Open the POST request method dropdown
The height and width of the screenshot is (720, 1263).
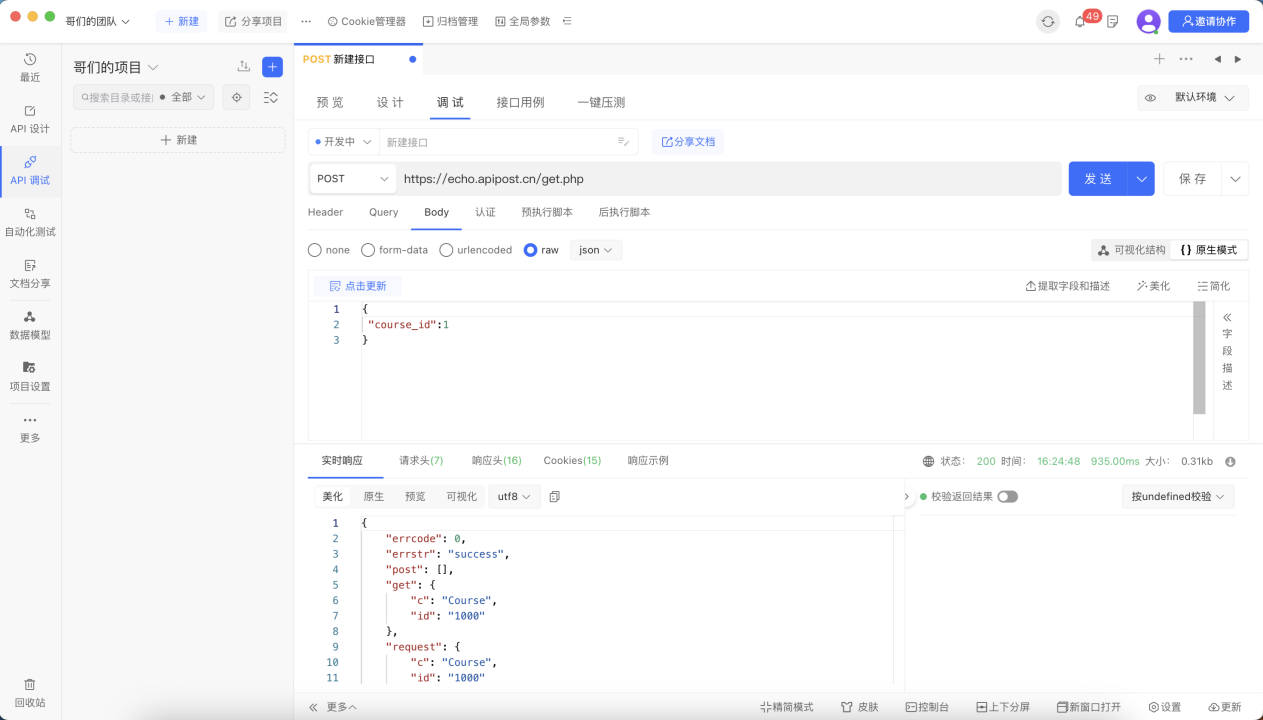click(353, 179)
